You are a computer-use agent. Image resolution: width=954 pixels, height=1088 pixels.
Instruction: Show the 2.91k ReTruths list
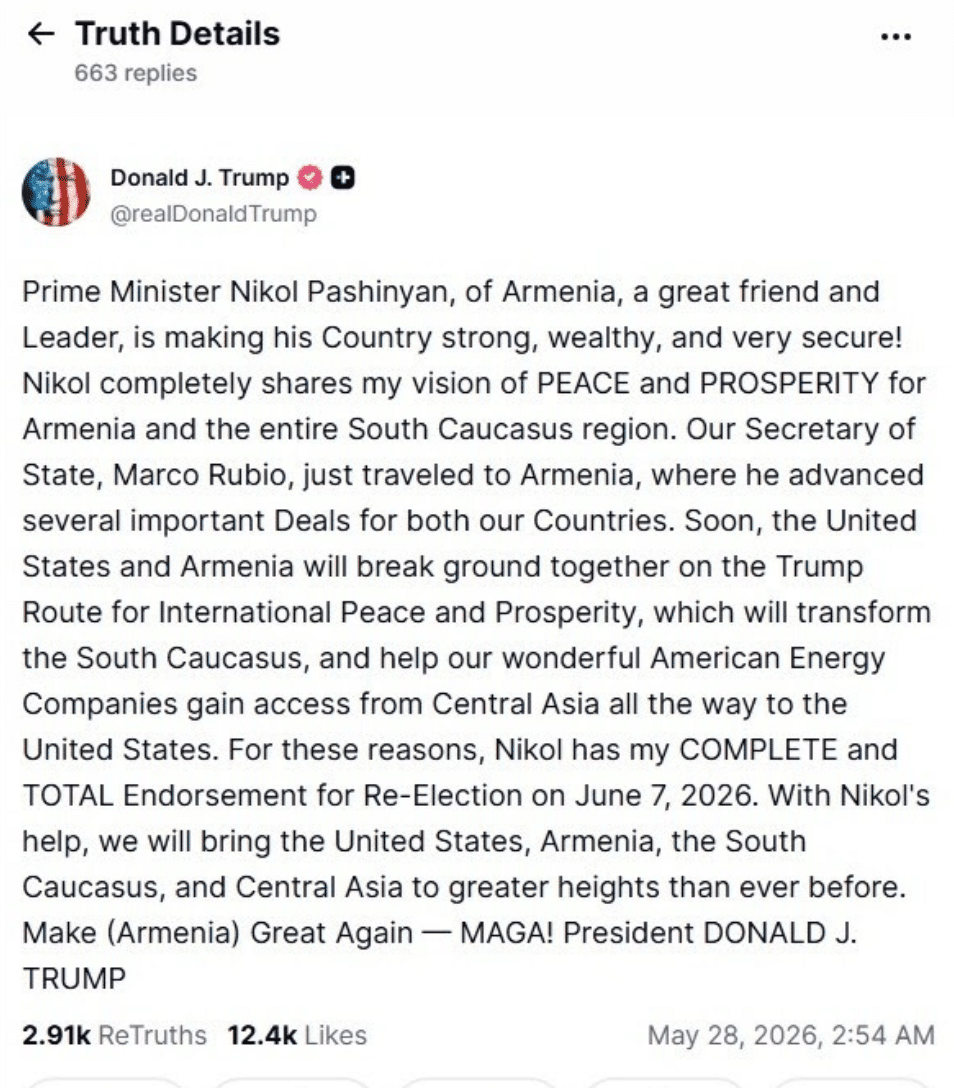(x=114, y=1035)
